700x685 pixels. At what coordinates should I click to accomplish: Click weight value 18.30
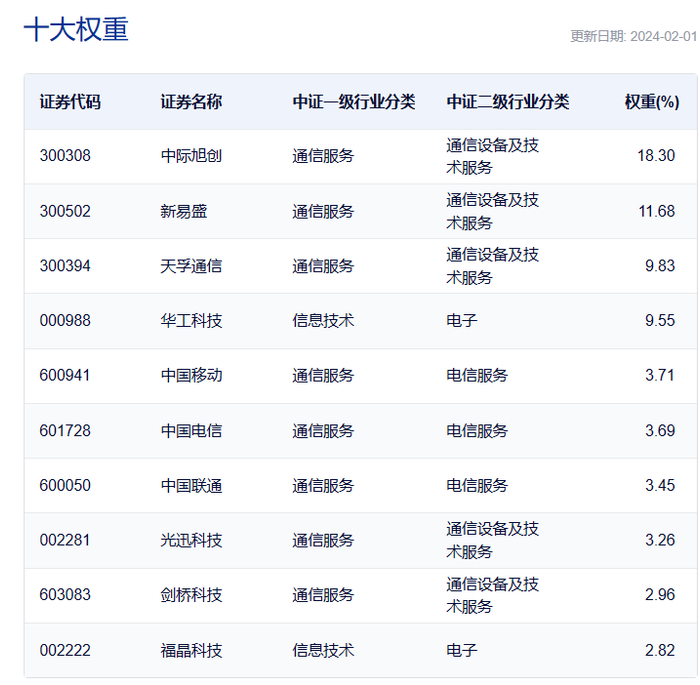(x=656, y=155)
